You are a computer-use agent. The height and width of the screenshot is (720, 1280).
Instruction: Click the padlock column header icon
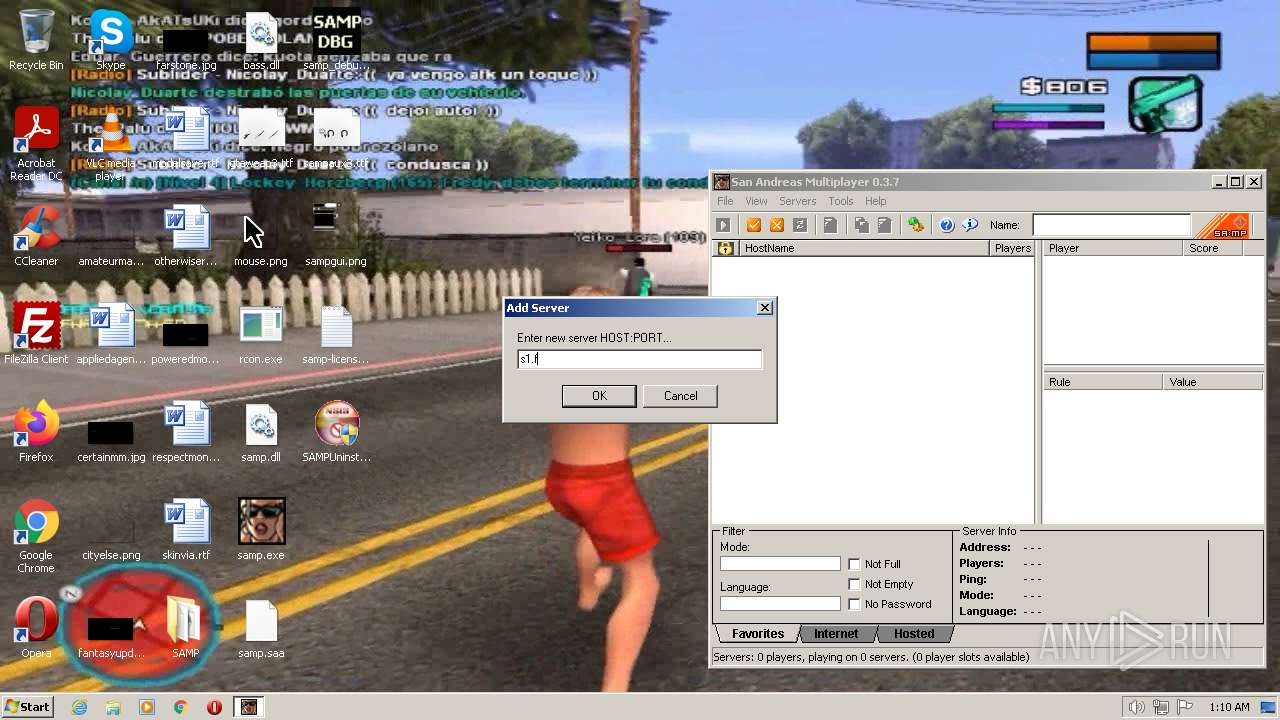coord(726,248)
